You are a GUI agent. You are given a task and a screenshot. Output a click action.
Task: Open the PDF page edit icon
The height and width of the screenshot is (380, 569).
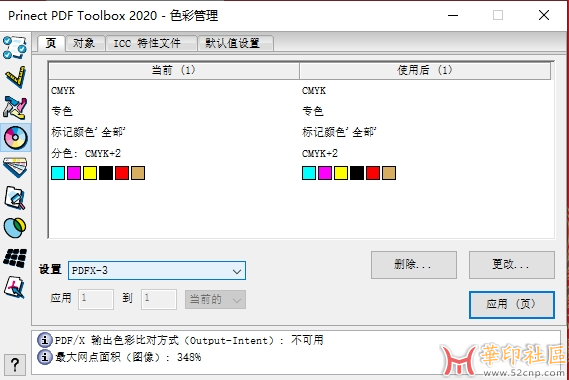pyautogui.click(x=15, y=287)
